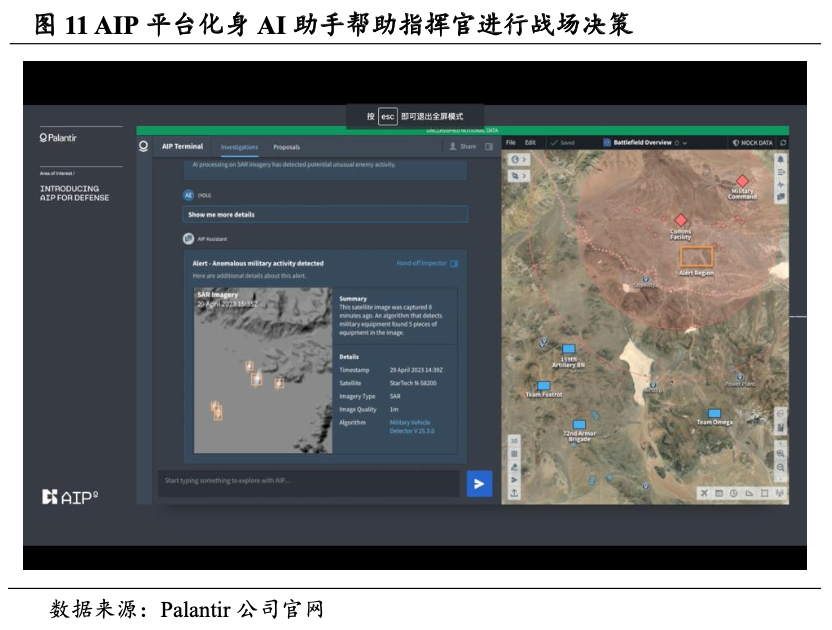
Task: Click the Palantir logo in the left sidebar
Action: (58, 138)
